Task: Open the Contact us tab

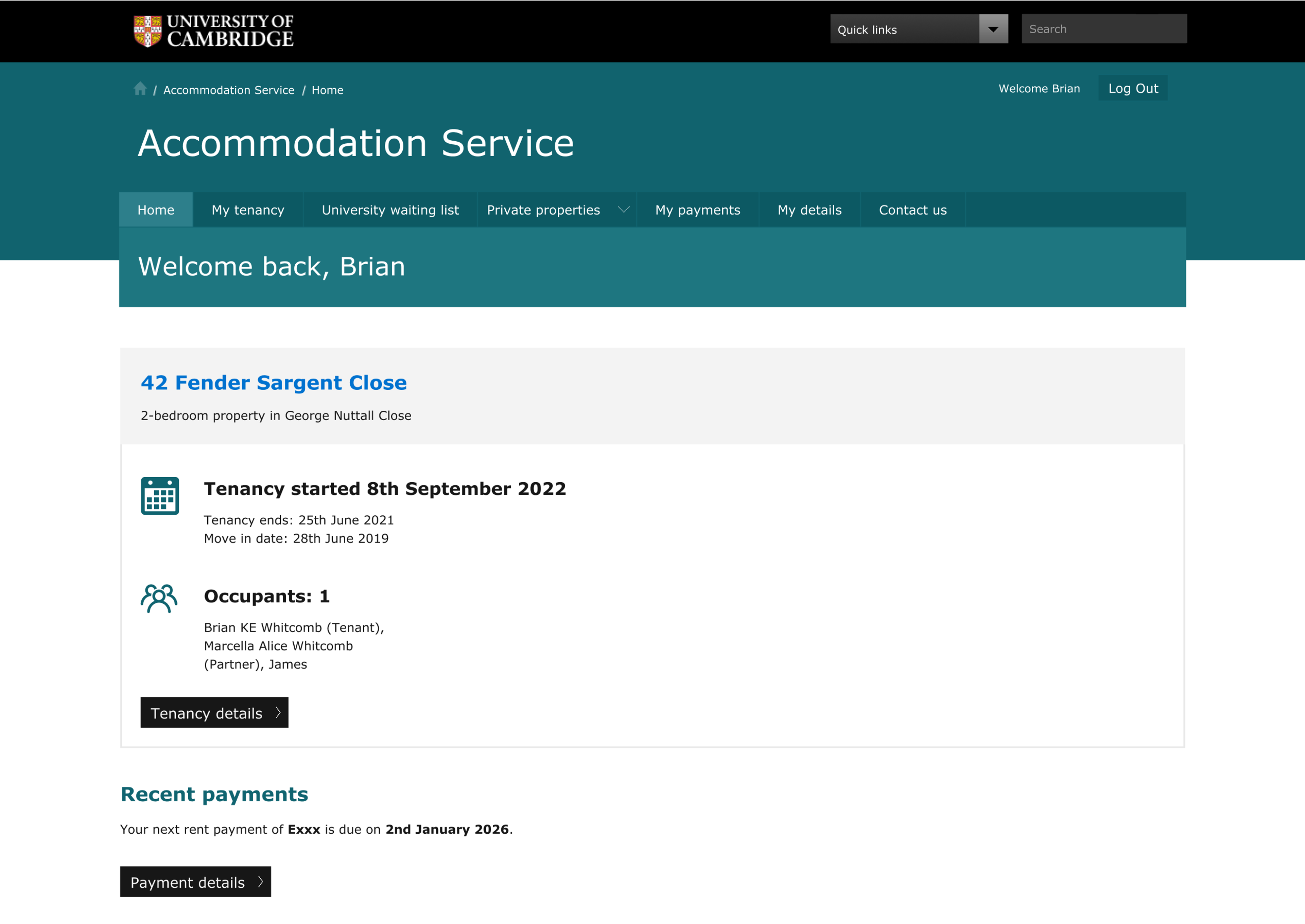Action: (912, 210)
